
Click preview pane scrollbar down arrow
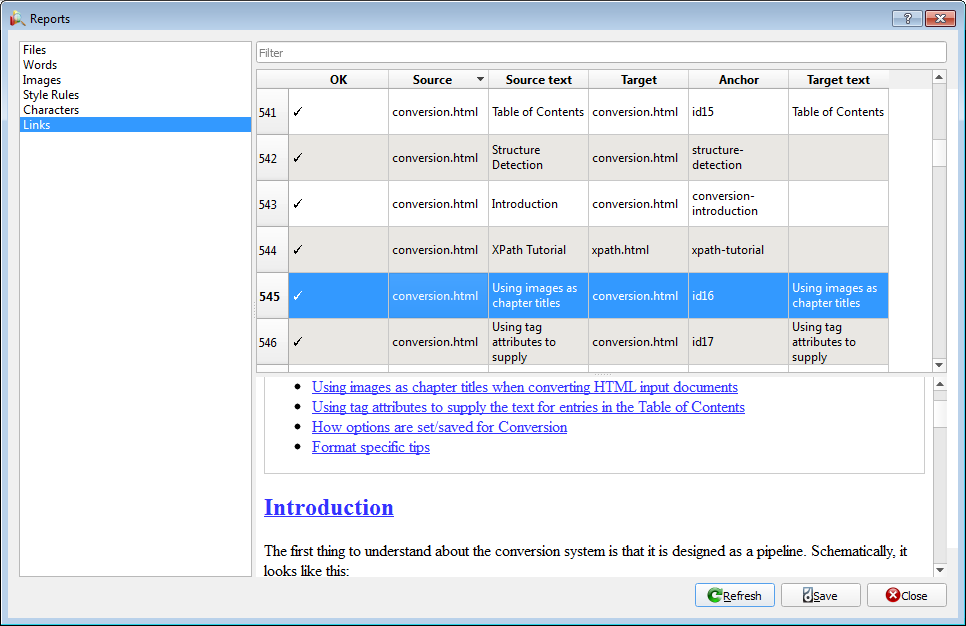(x=940, y=570)
